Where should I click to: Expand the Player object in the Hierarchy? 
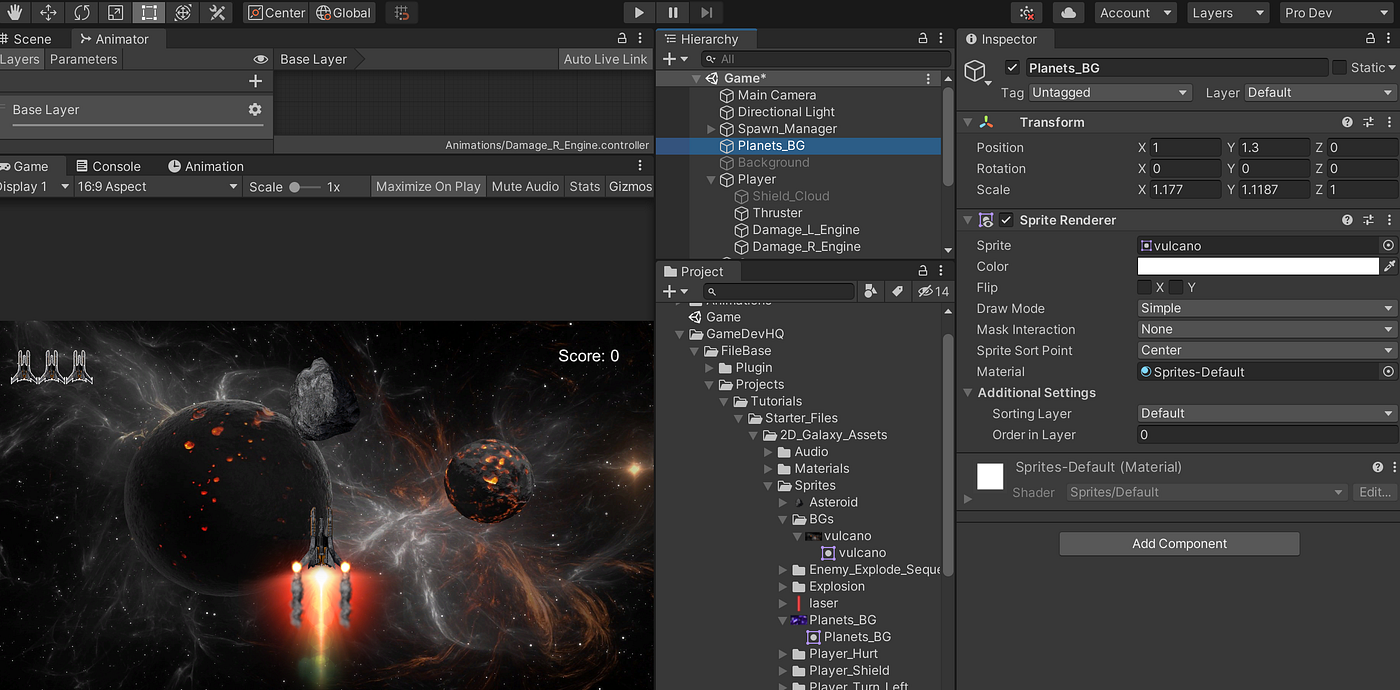[710, 179]
